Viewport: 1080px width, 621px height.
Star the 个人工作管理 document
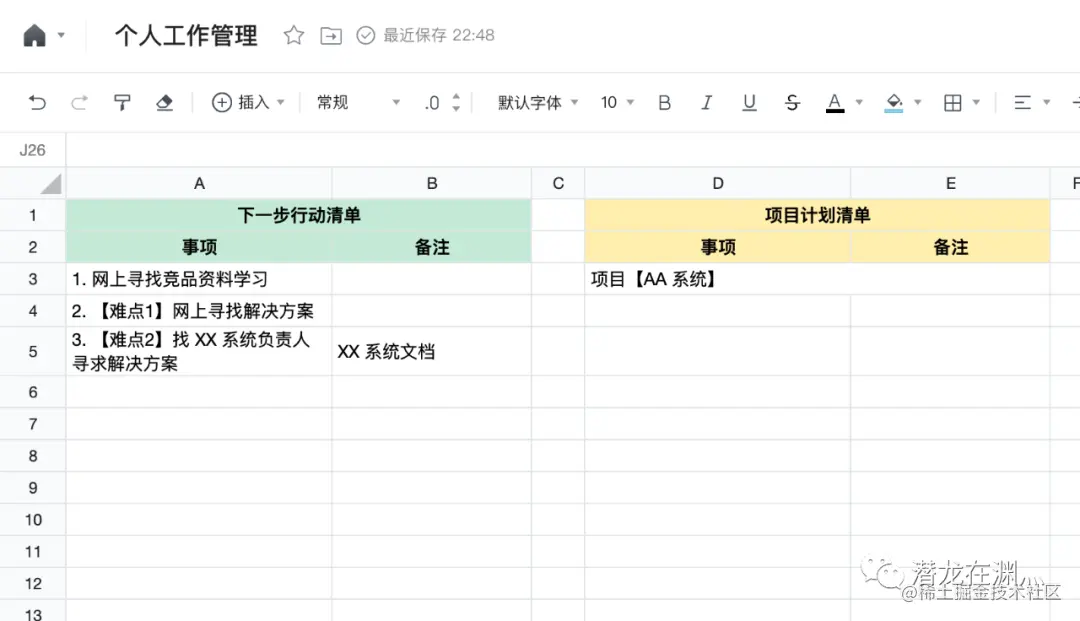click(x=293, y=34)
